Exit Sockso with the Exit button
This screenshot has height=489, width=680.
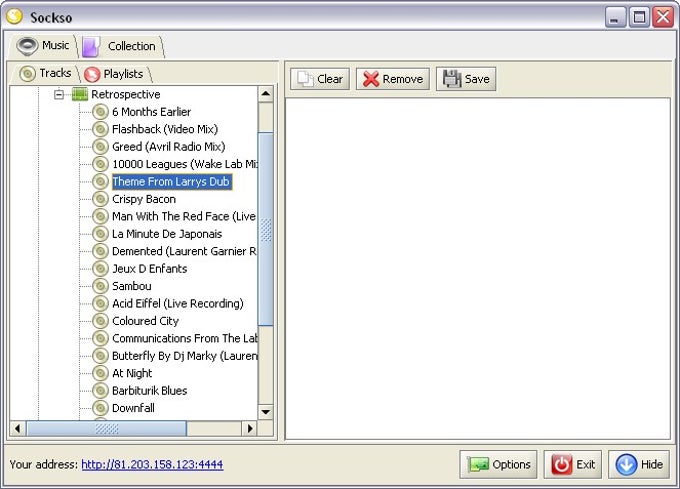tap(572, 464)
